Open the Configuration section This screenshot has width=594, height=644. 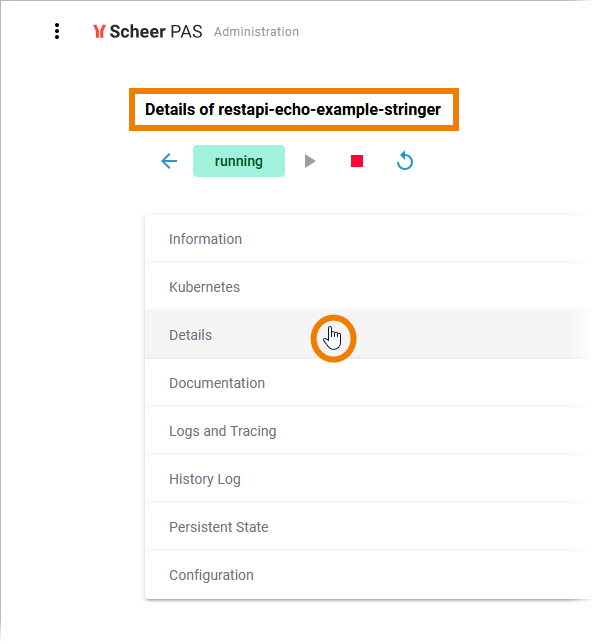(x=368, y=575)
